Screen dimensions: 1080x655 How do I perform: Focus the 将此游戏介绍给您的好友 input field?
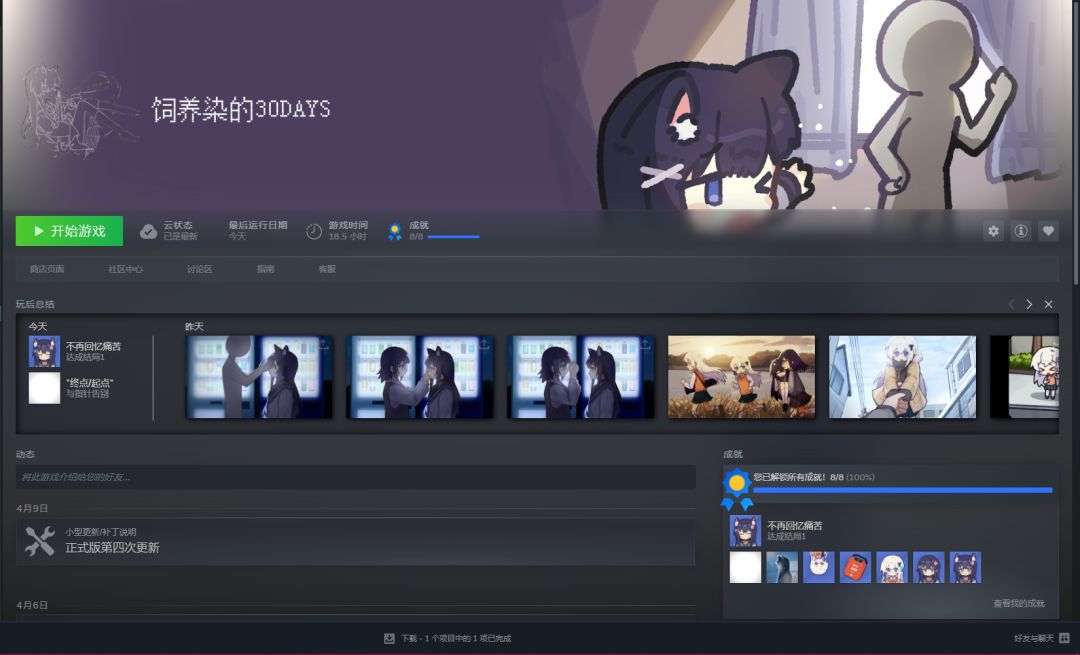[x=355, y=477]
